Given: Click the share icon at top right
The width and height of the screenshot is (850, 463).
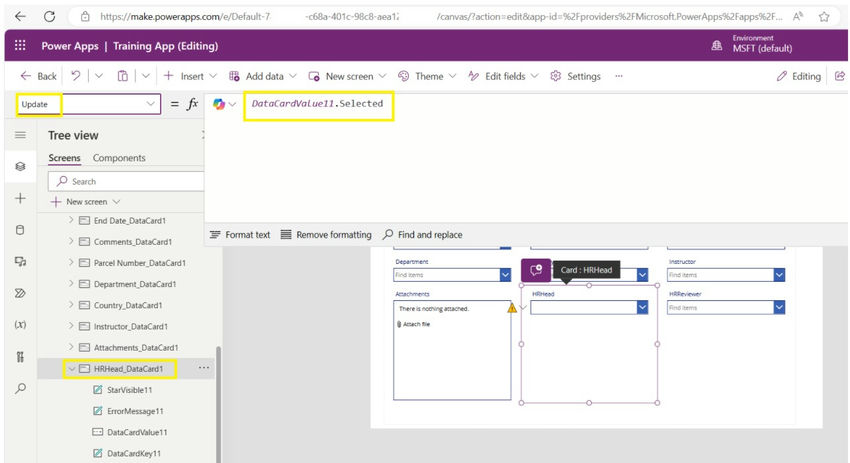Looking at the screenshot, I should 840,76.
